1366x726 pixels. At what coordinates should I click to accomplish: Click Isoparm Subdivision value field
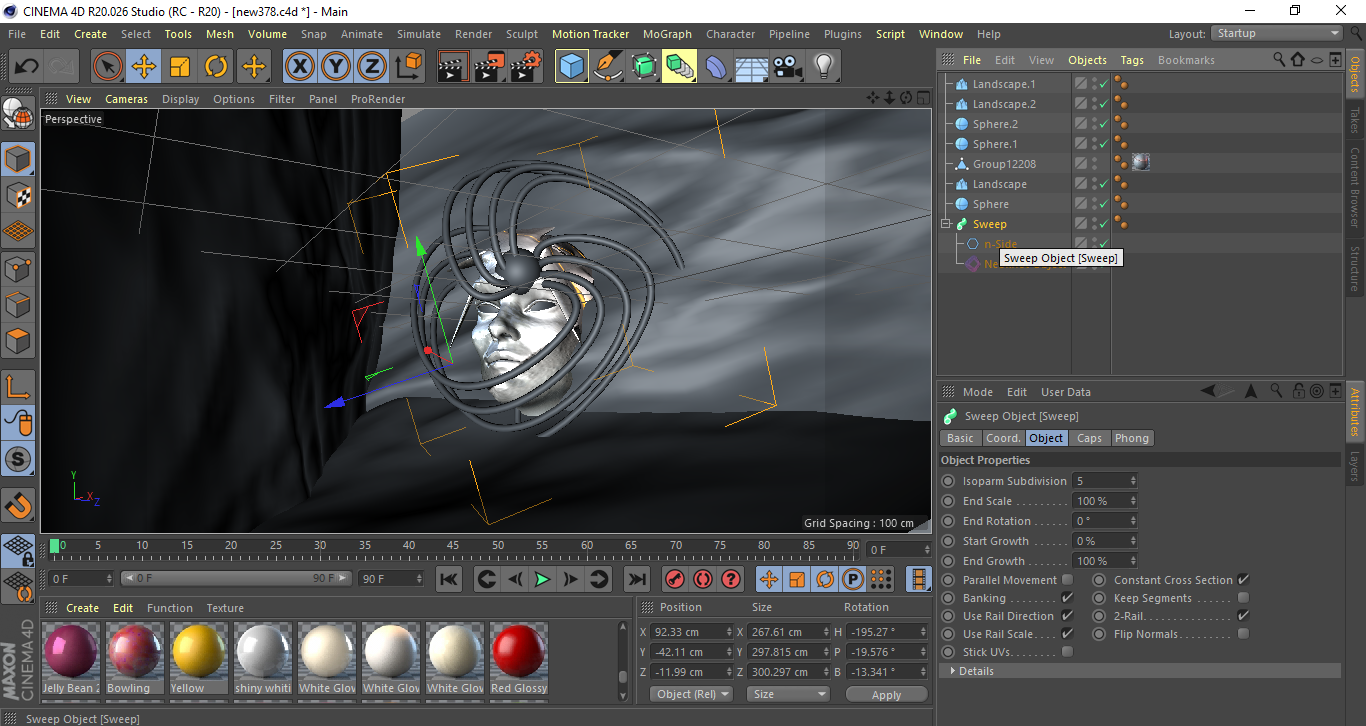pyautogui.click(x=1104, y=481)
